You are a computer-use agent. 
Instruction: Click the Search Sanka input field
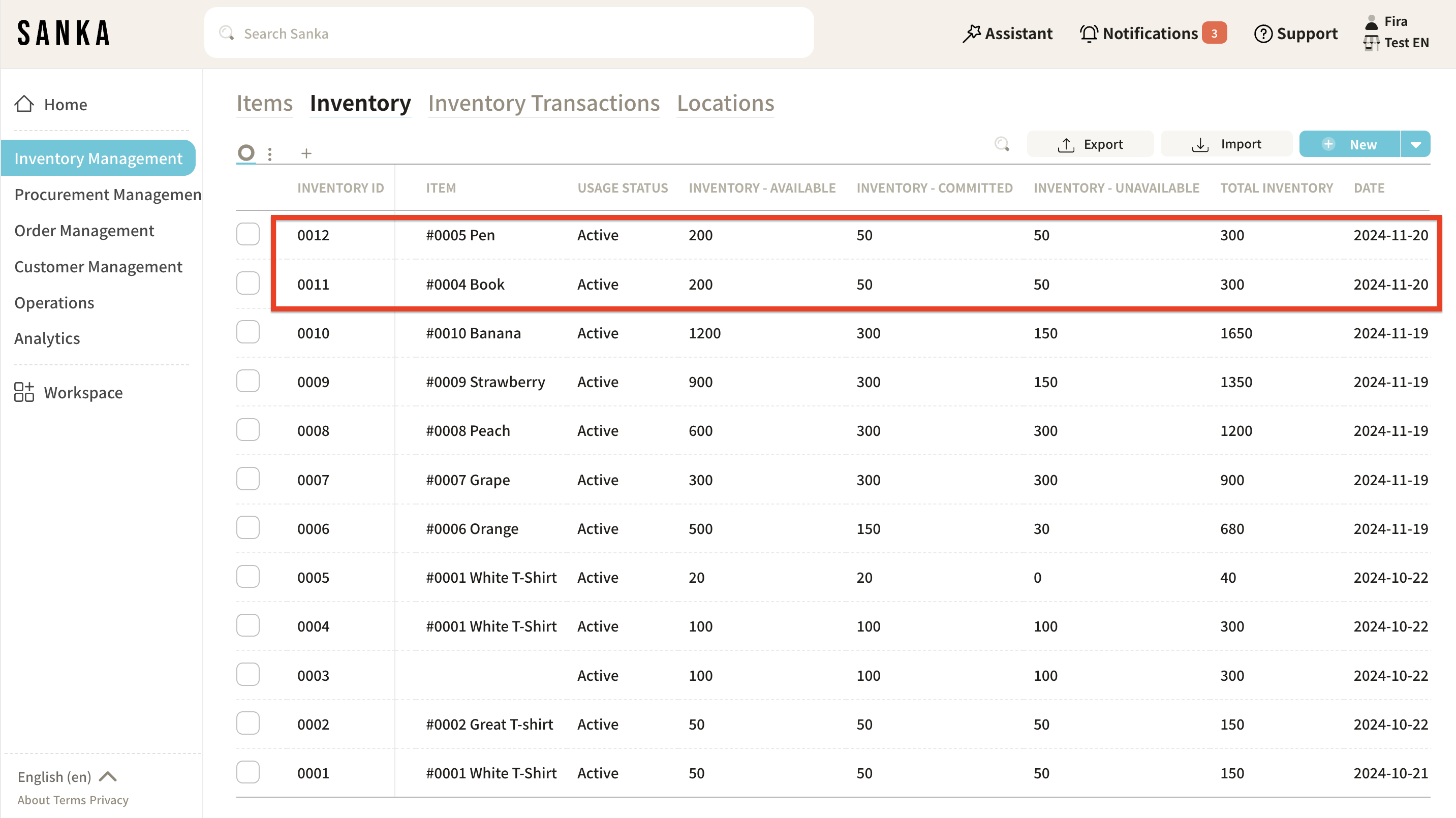pos(509,34)
